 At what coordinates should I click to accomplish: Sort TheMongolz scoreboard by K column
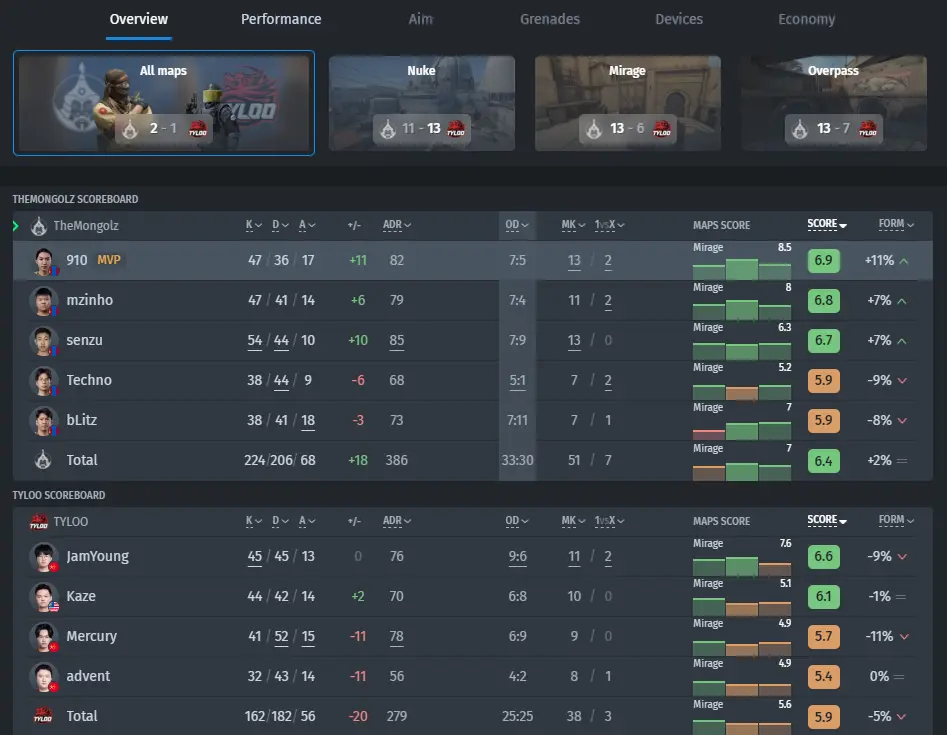pyautogui.click(x=254, y=225)
